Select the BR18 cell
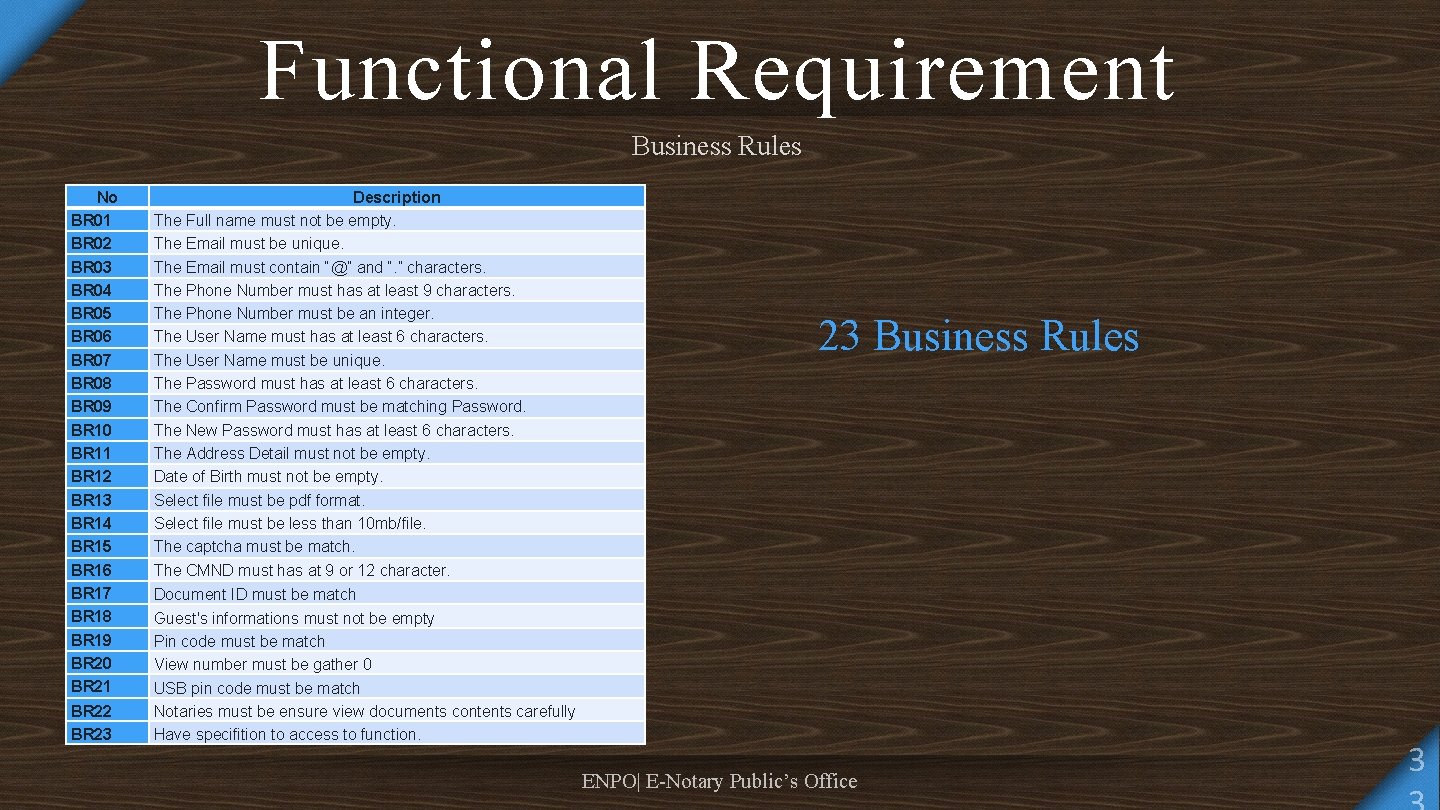Viewport: 1440px width, 810px height. 107,617
